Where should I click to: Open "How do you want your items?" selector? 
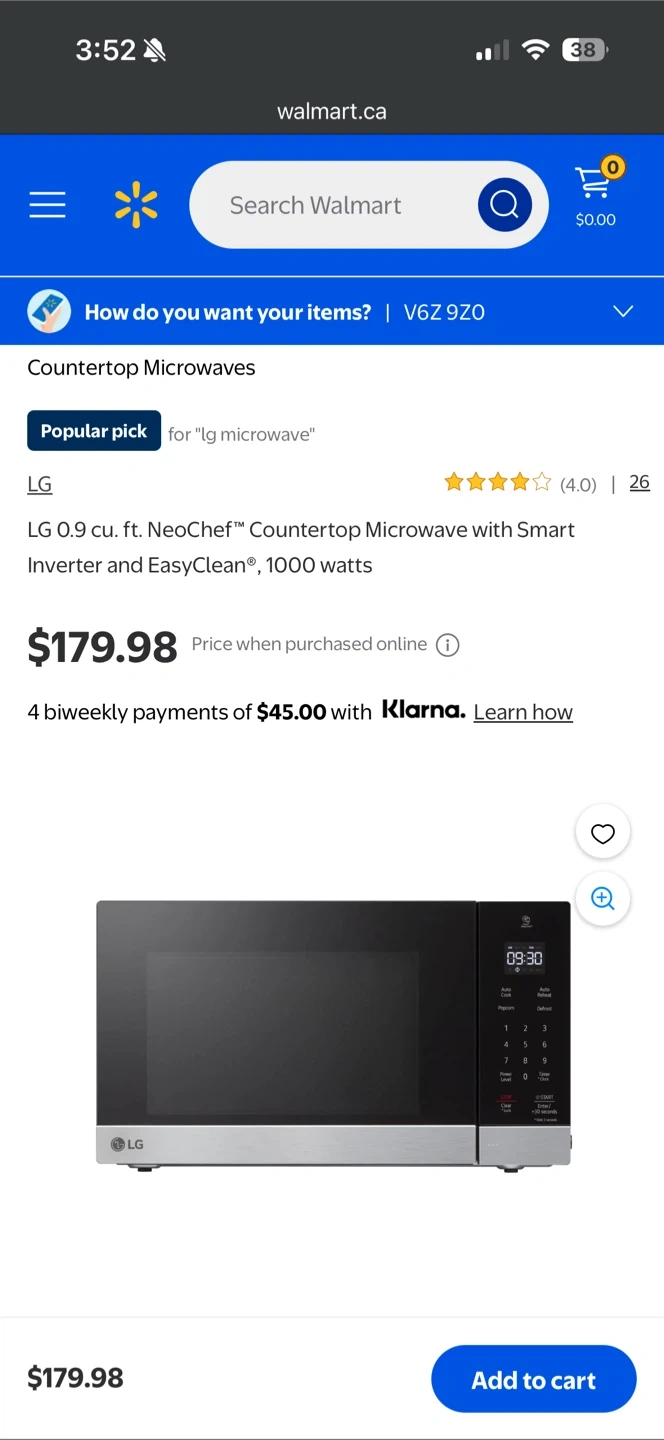click(x=228, y=312)
